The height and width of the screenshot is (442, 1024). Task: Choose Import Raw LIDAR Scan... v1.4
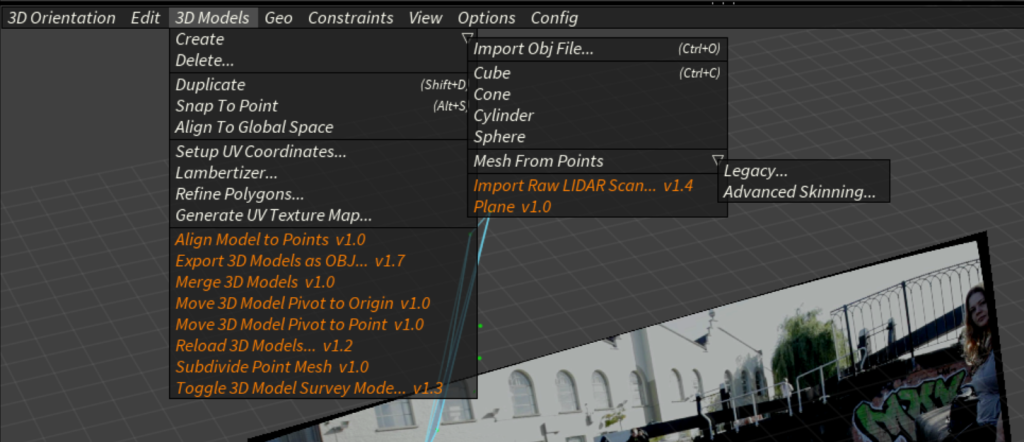click(598, 185)
